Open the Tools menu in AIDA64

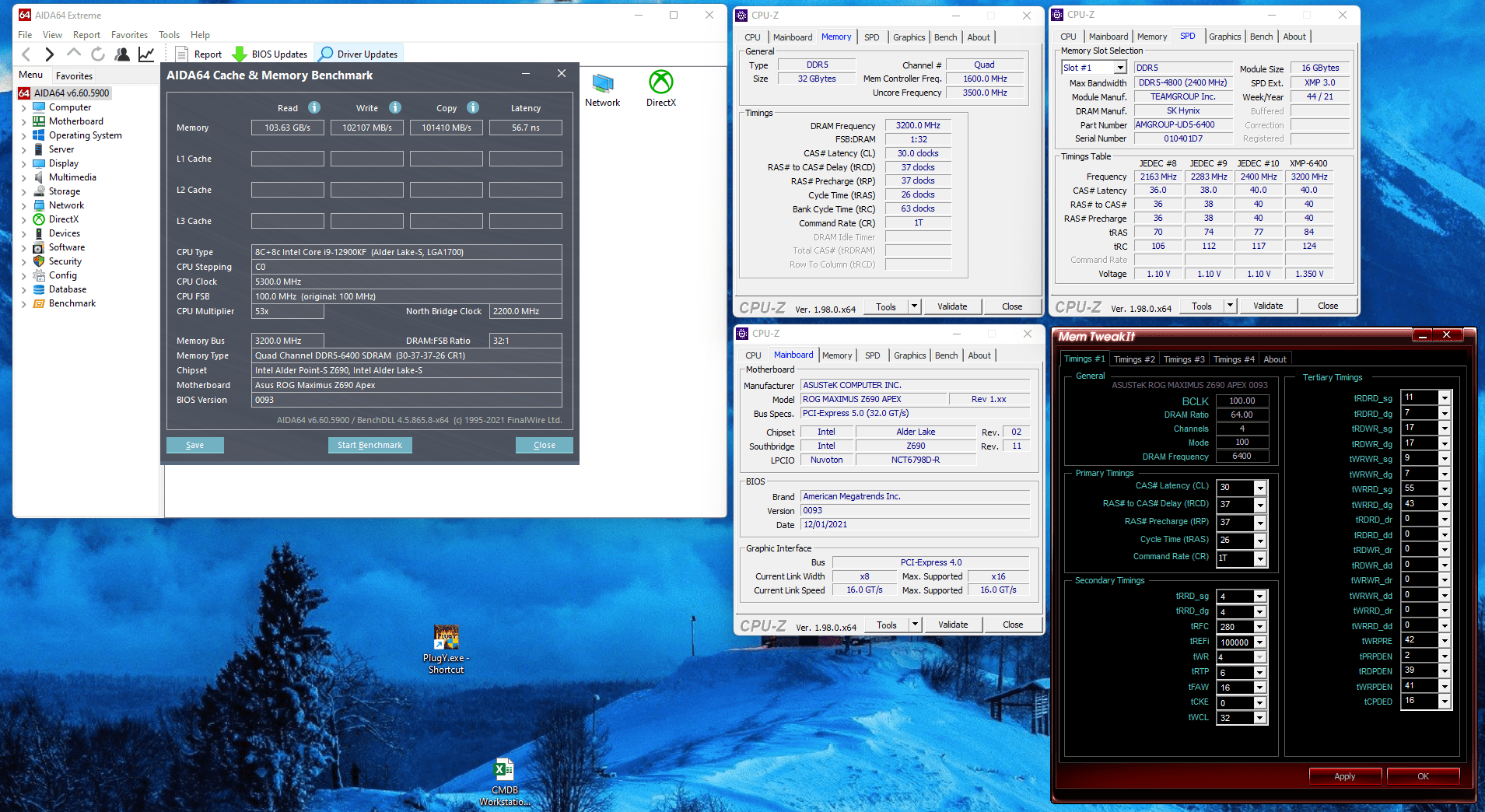tap(169, 35)
